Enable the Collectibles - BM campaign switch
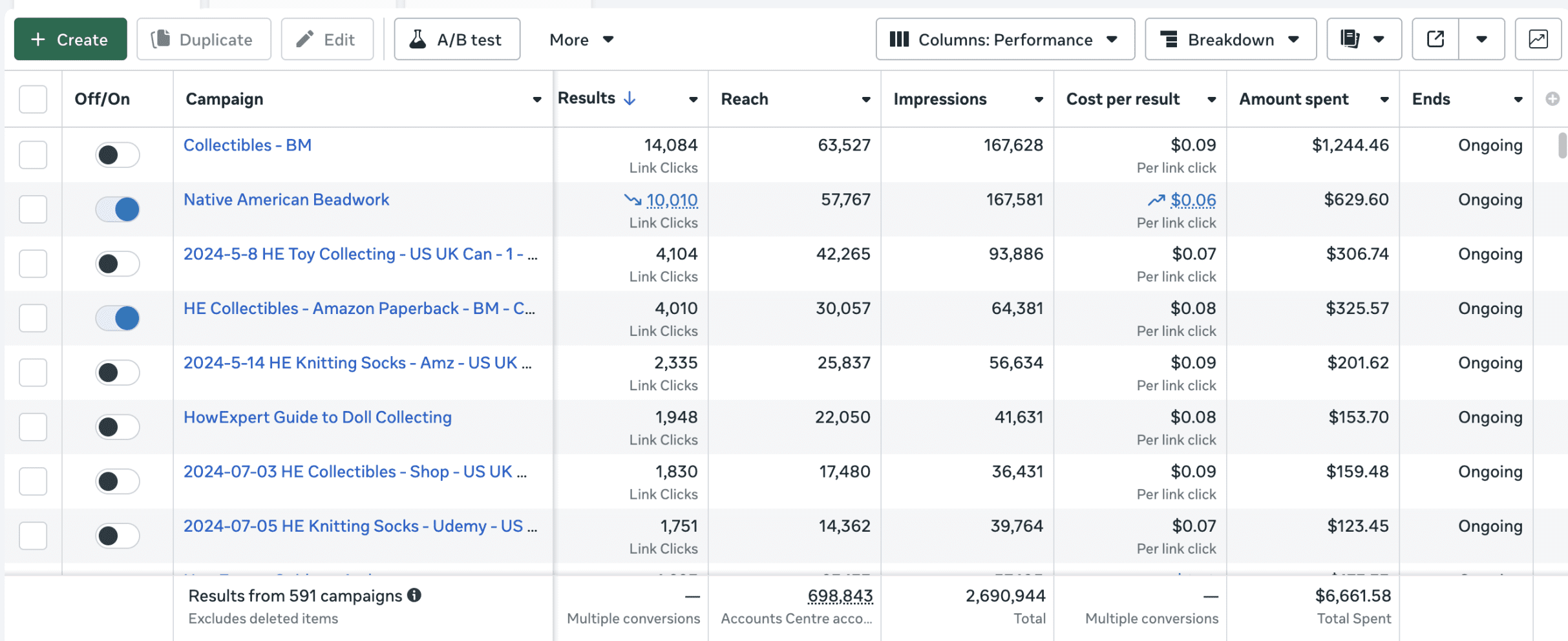Image resolution: width=1568 pixels, height=641 pixels. 118,155
